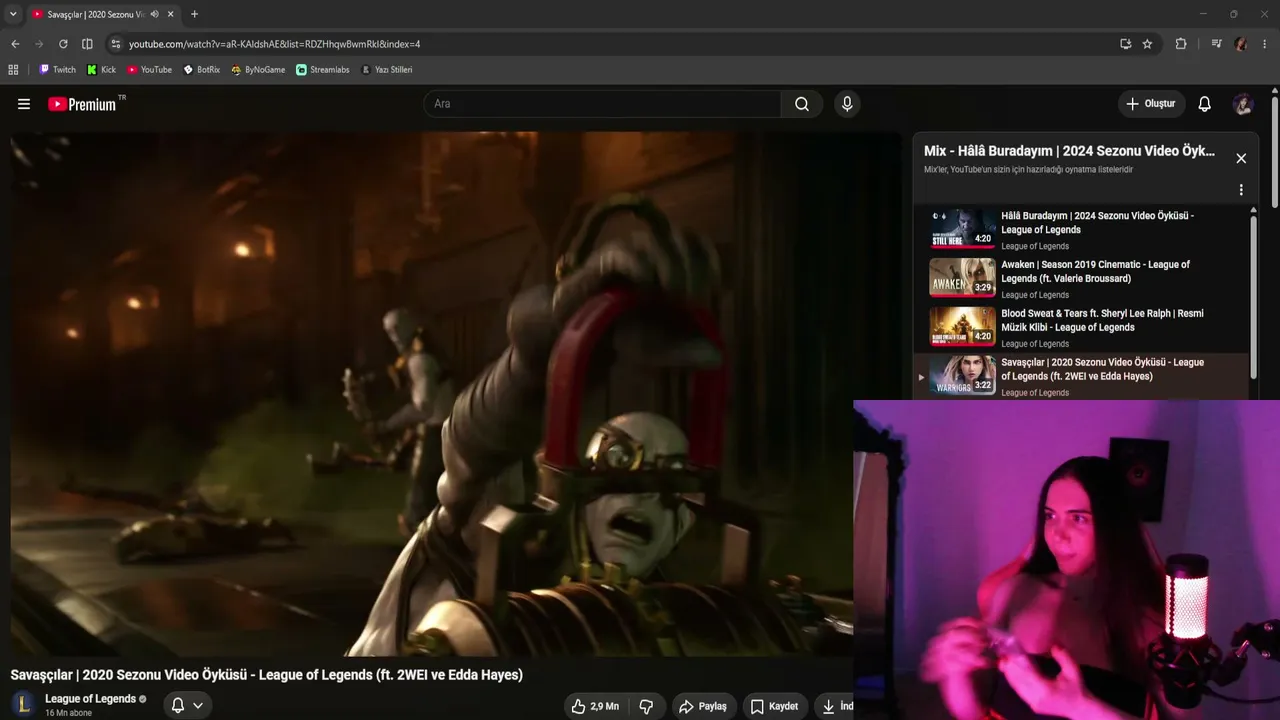Click the video title Savaşçılar text

pos(267,675)
